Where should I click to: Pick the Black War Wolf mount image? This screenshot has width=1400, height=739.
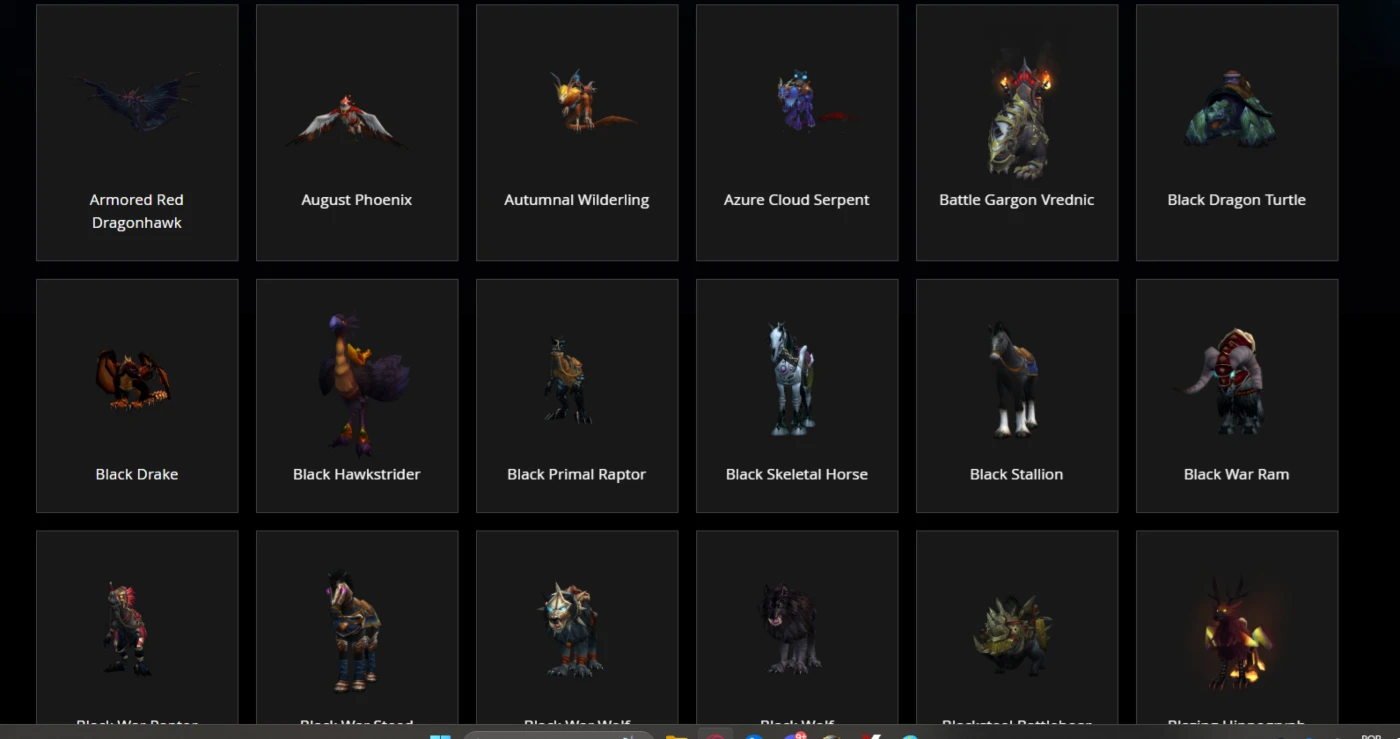pos(571,630)
